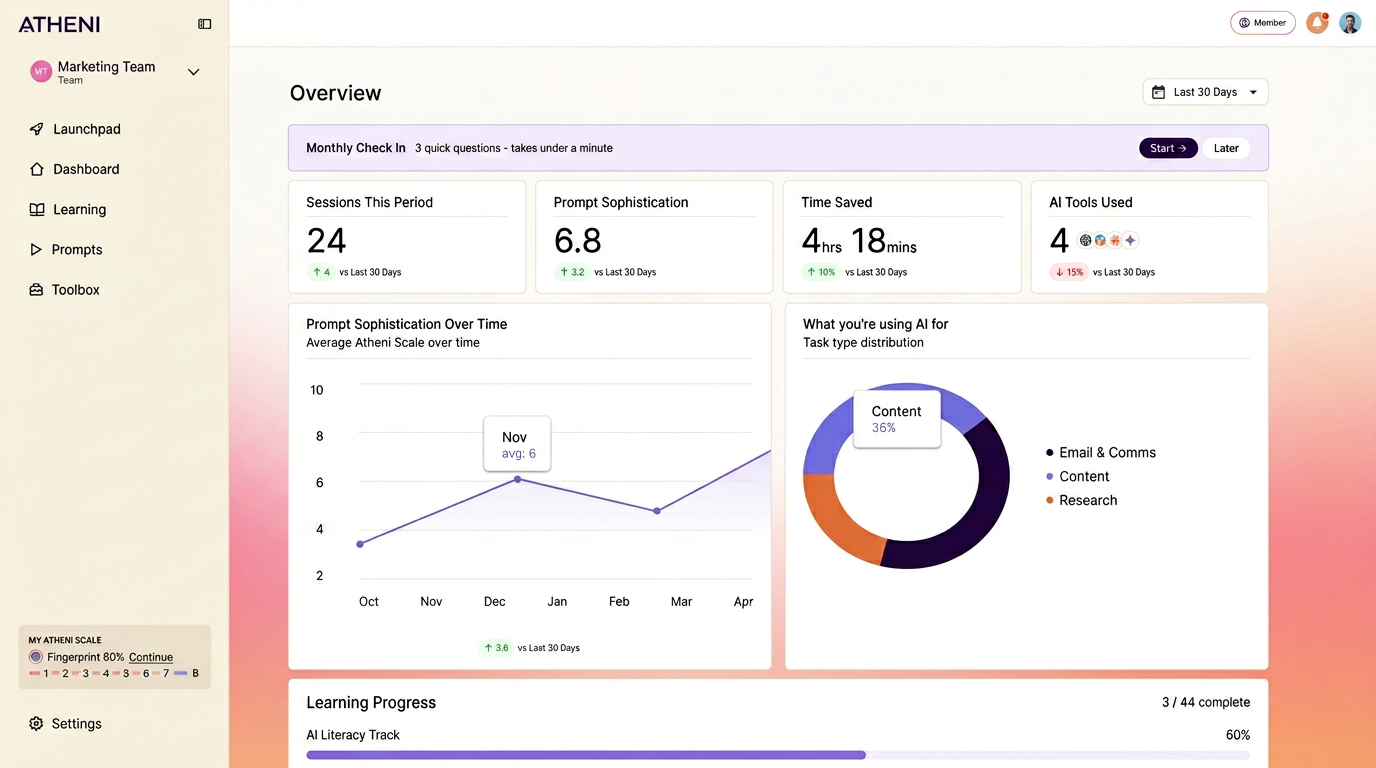This screenshot has height=768, width=1376.
Task: Open the user profile avatar
Action: pos(1350,23)
